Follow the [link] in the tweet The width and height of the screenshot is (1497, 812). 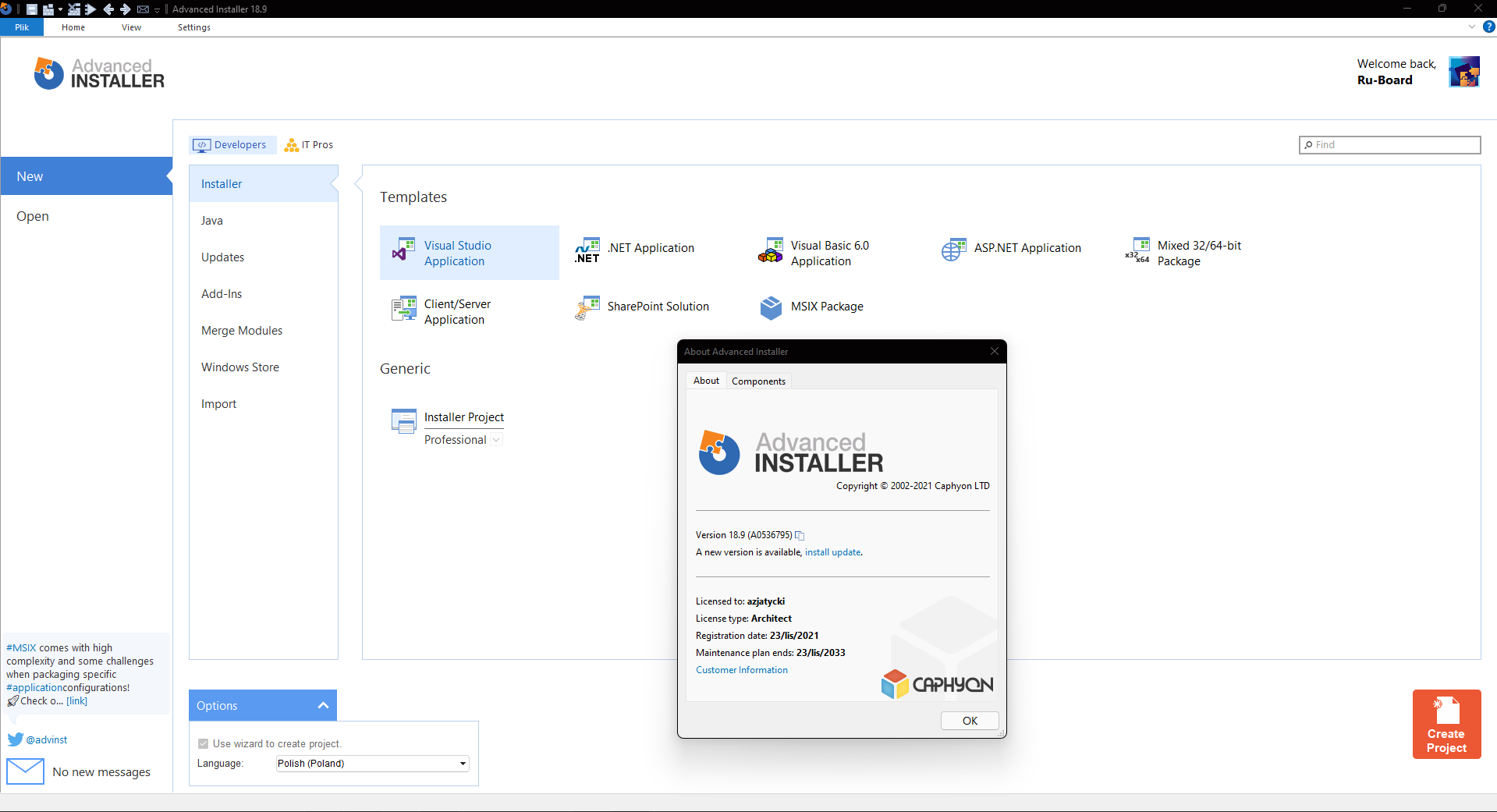(76, 700)
